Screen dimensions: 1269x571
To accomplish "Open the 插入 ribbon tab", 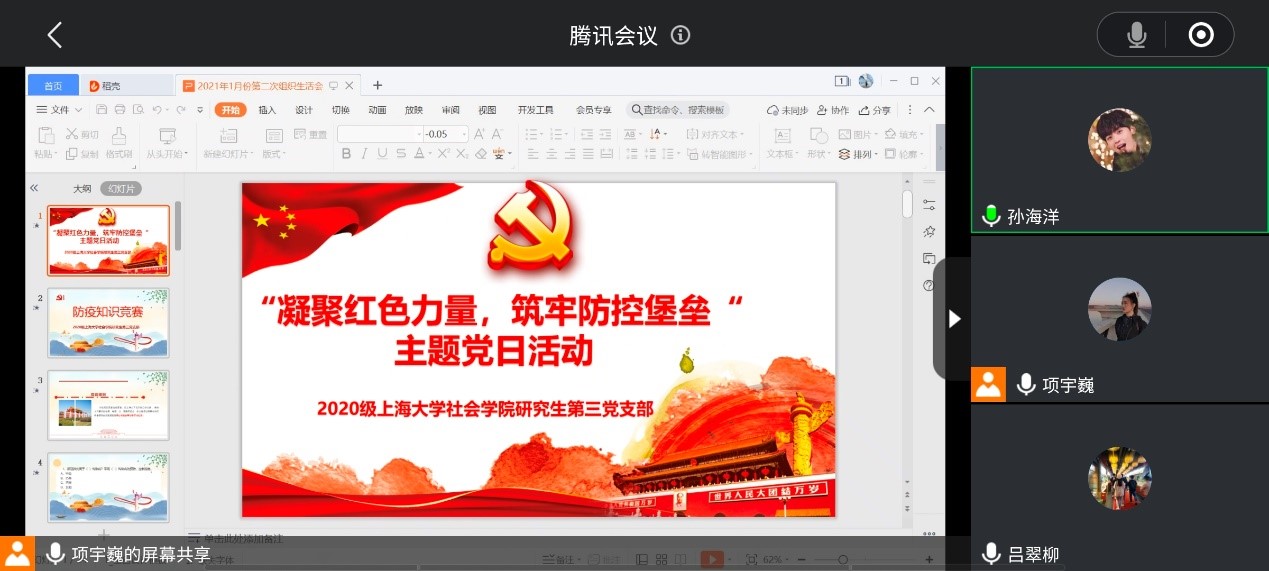I will point(267,110).
